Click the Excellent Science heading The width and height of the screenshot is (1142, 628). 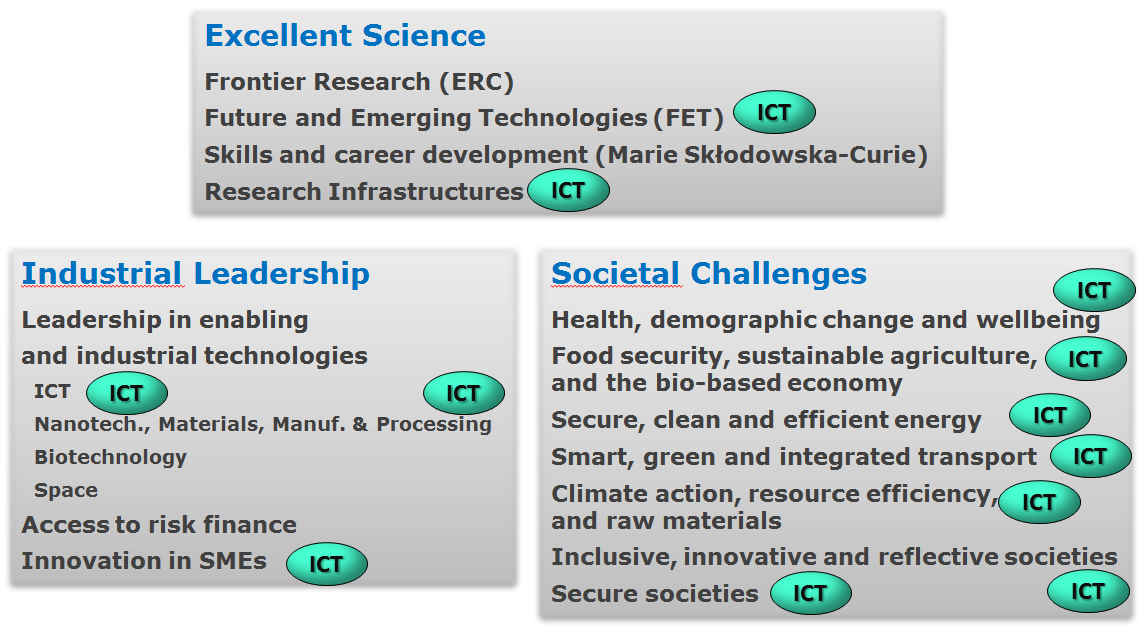345,36
